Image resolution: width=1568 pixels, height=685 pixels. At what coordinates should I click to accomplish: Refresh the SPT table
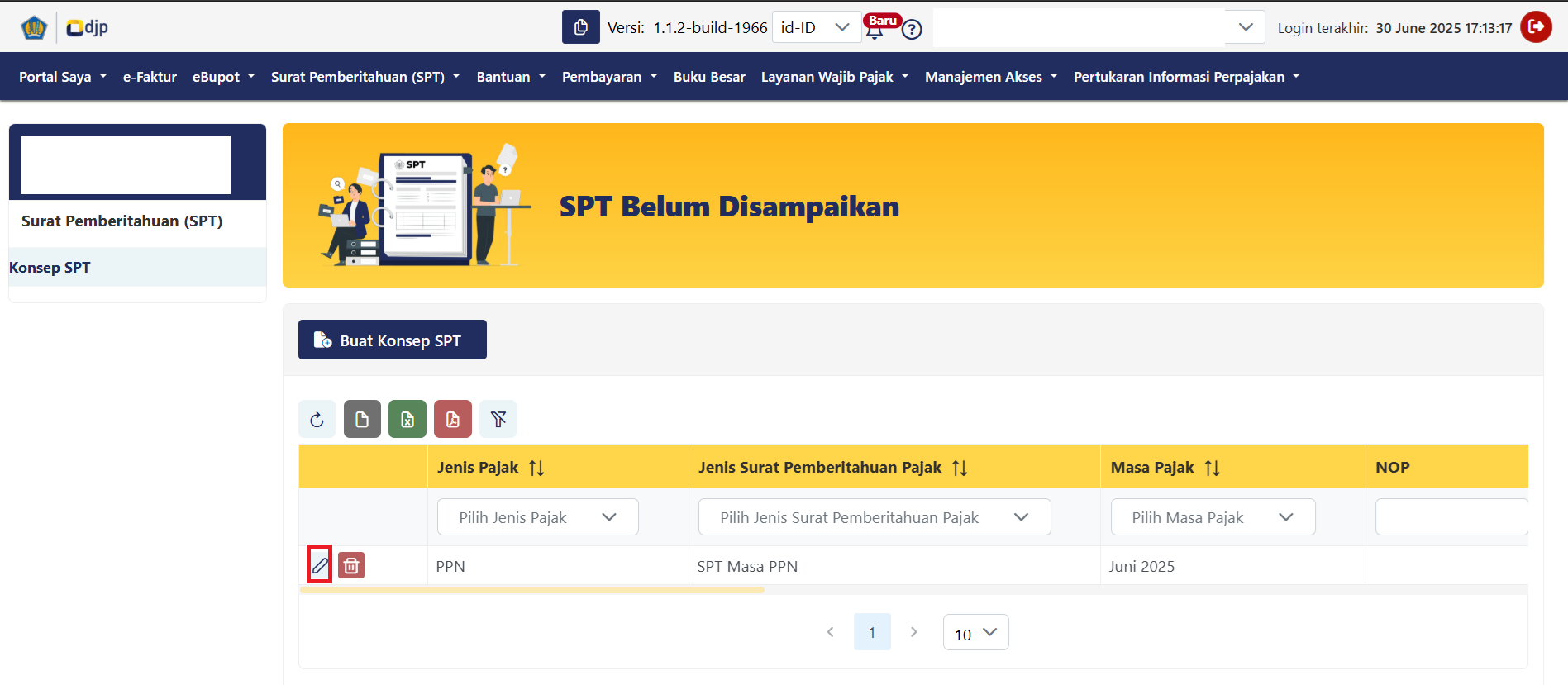pos(317,419)
